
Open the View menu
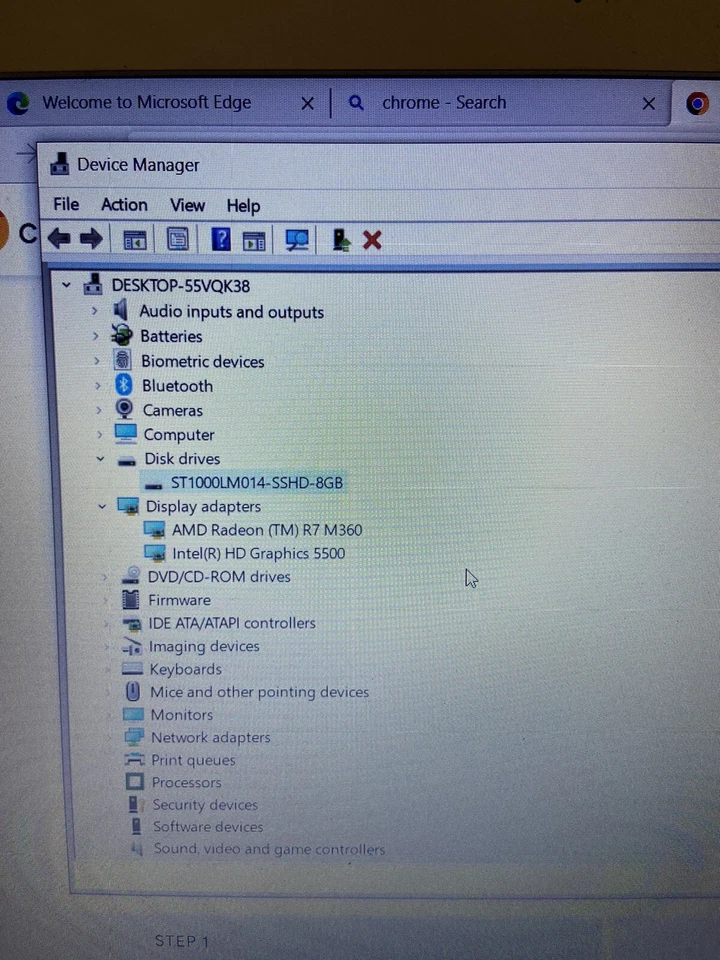(187, 205)
